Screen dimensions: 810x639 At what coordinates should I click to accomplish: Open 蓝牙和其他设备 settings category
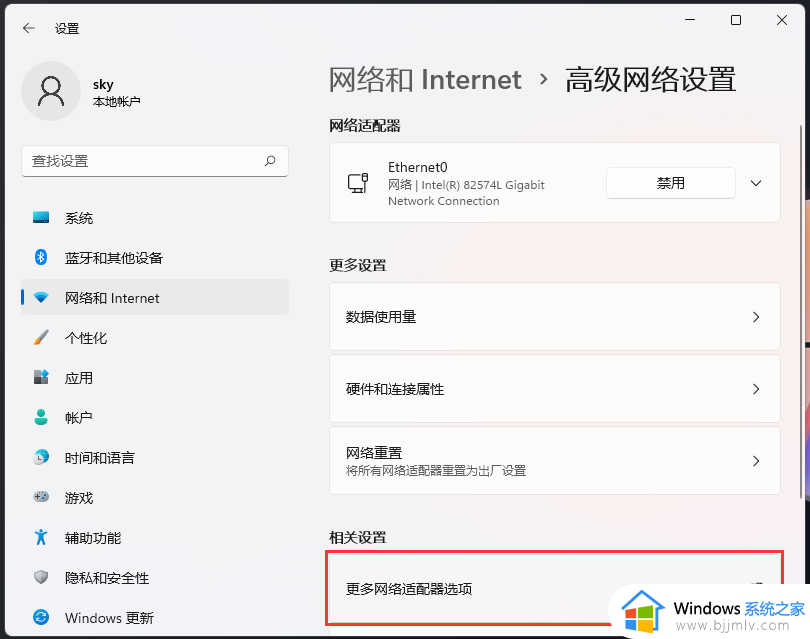(154, 258)
